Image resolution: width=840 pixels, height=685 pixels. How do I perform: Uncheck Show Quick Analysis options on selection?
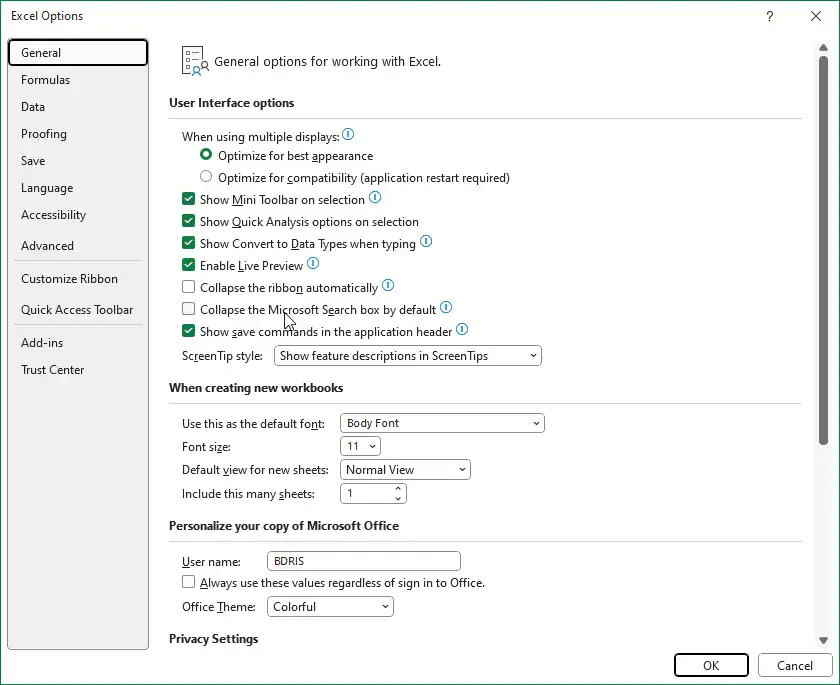[x=189, y=222]
